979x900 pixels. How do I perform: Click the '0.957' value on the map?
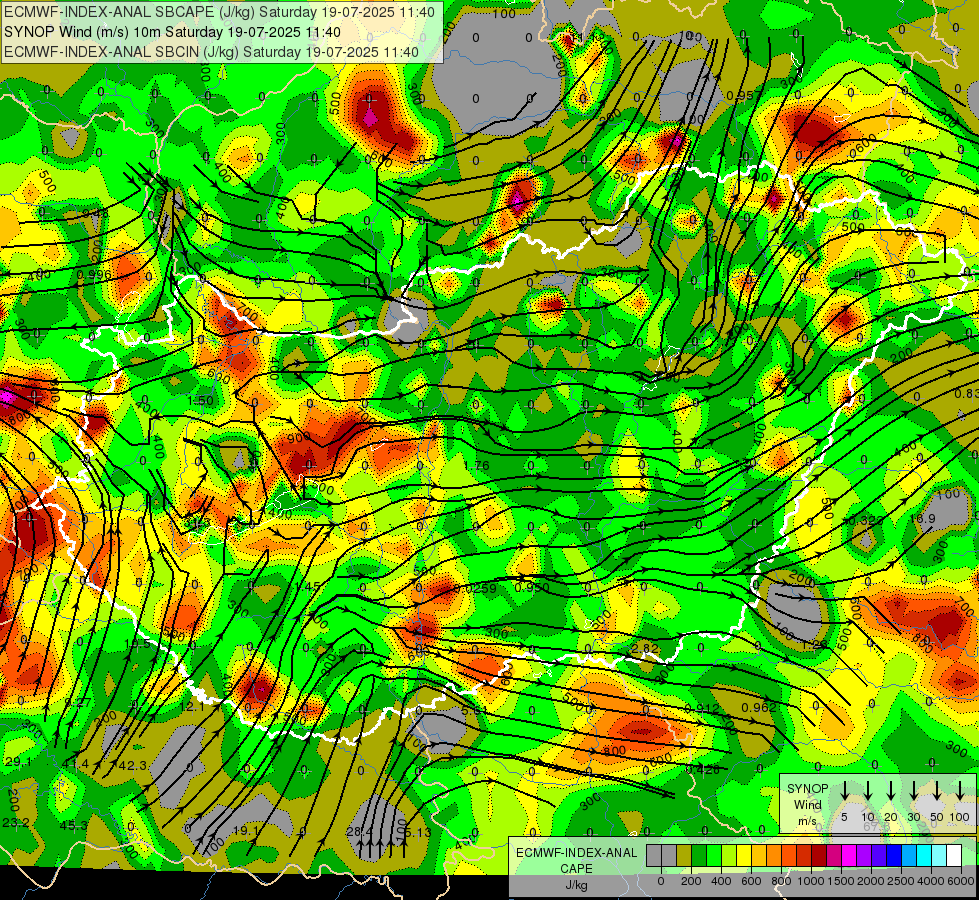coord(744,96)
